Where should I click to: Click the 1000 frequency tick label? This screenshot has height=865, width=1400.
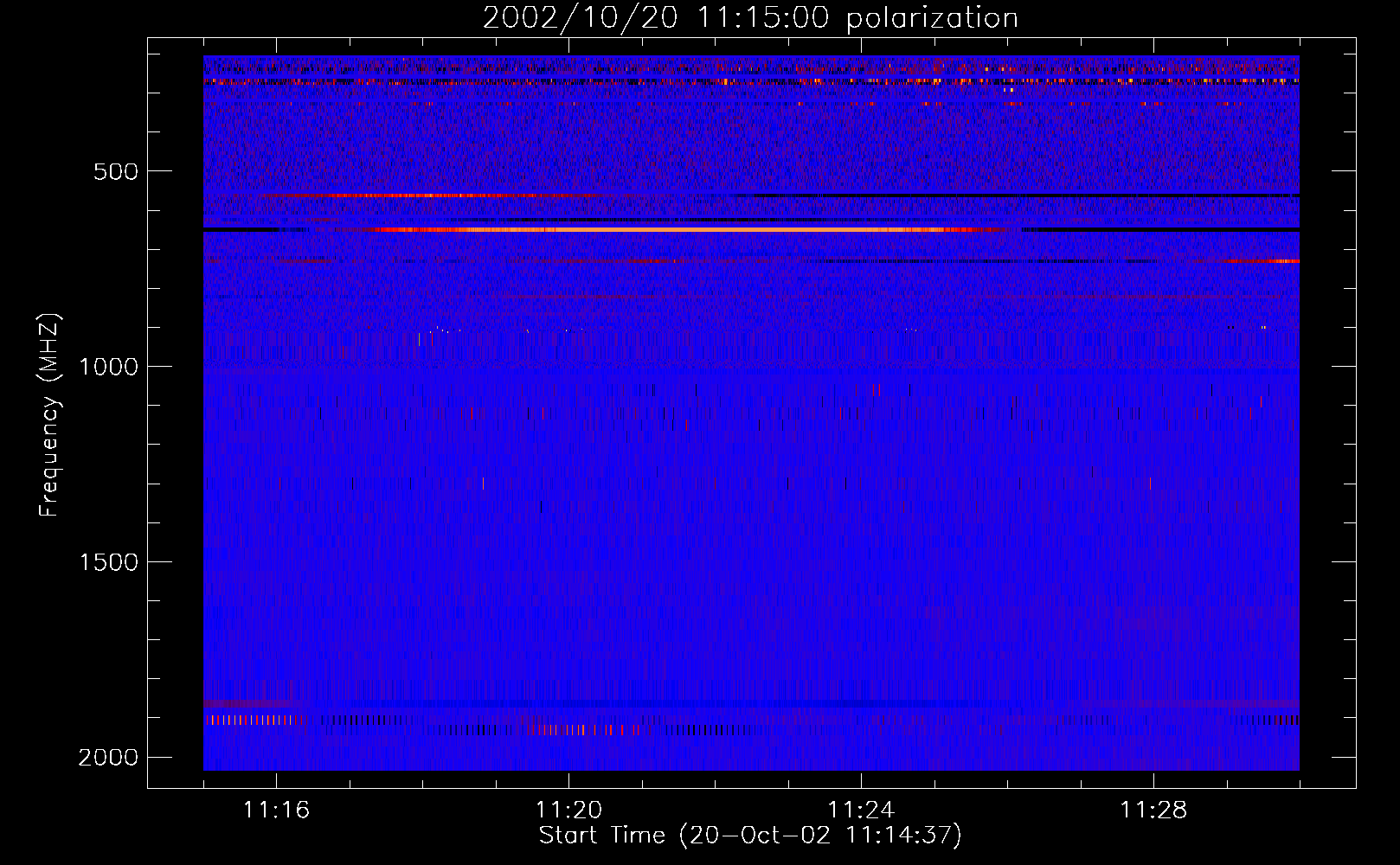[x=108, y=367]
